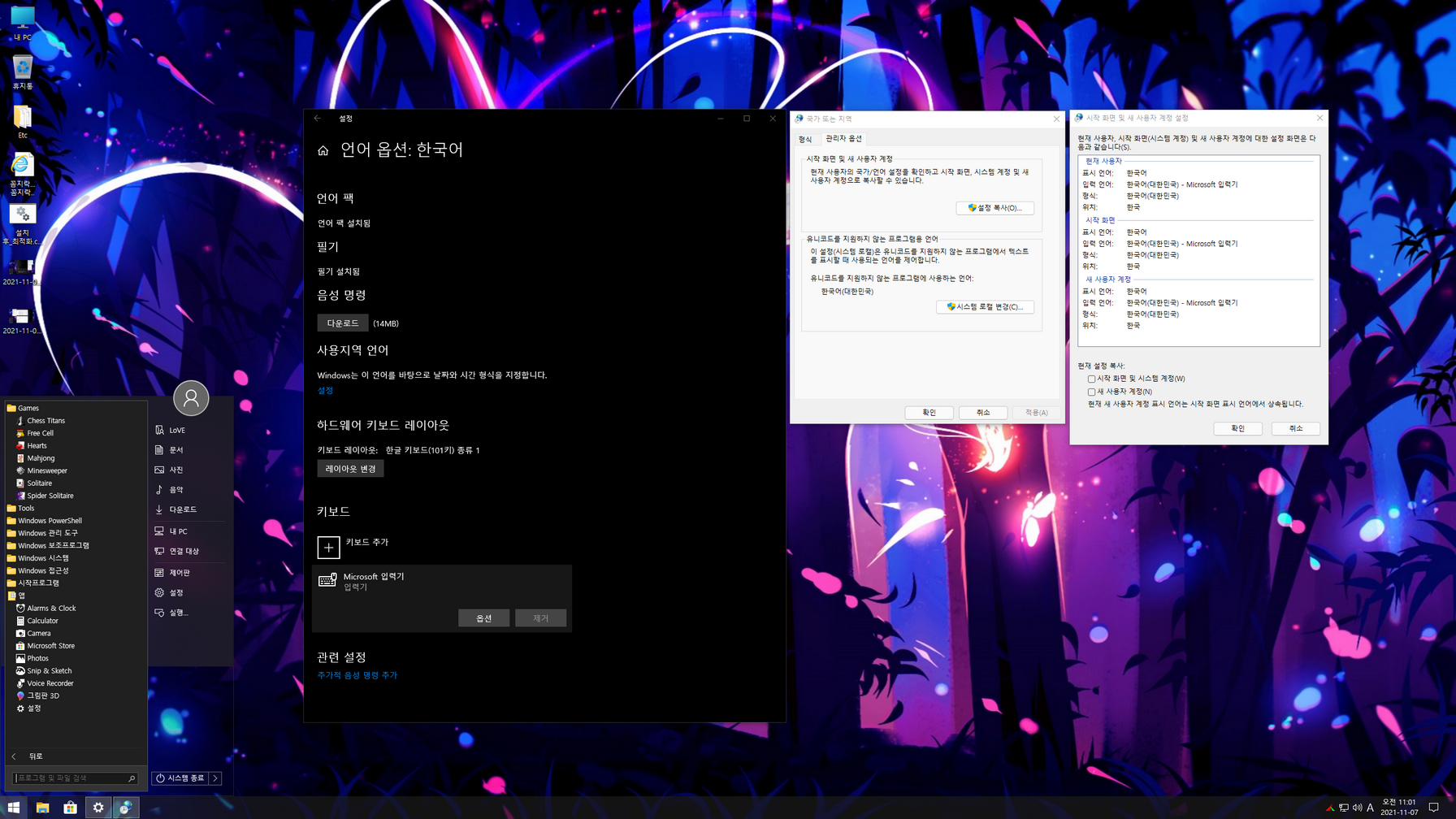1456x819 pixels.
Task: Open Calculator app
Action: tap(42, 621)
